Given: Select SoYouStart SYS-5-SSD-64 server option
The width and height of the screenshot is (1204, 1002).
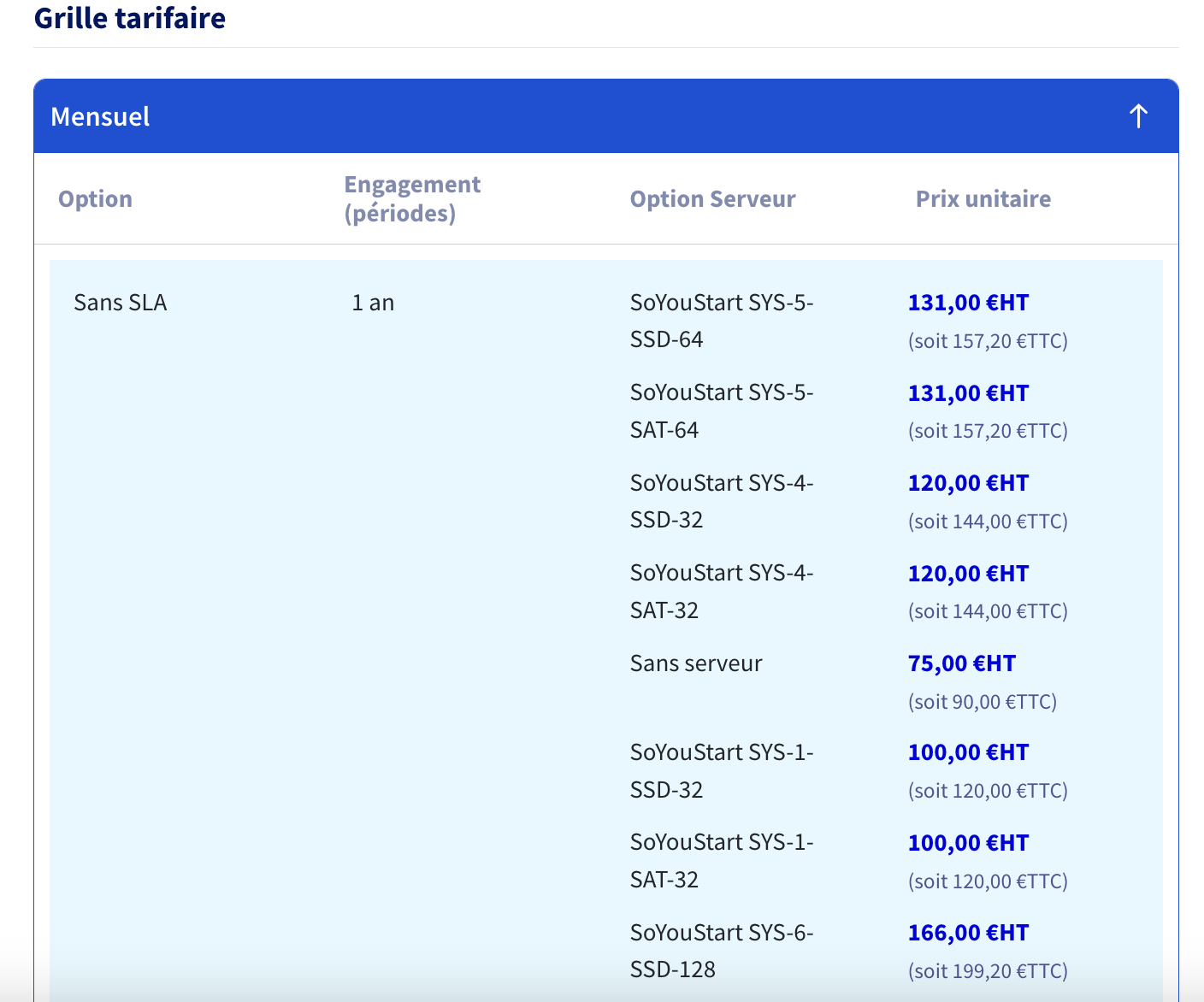Looking at the screenshot, I should [x=722, y=321].
